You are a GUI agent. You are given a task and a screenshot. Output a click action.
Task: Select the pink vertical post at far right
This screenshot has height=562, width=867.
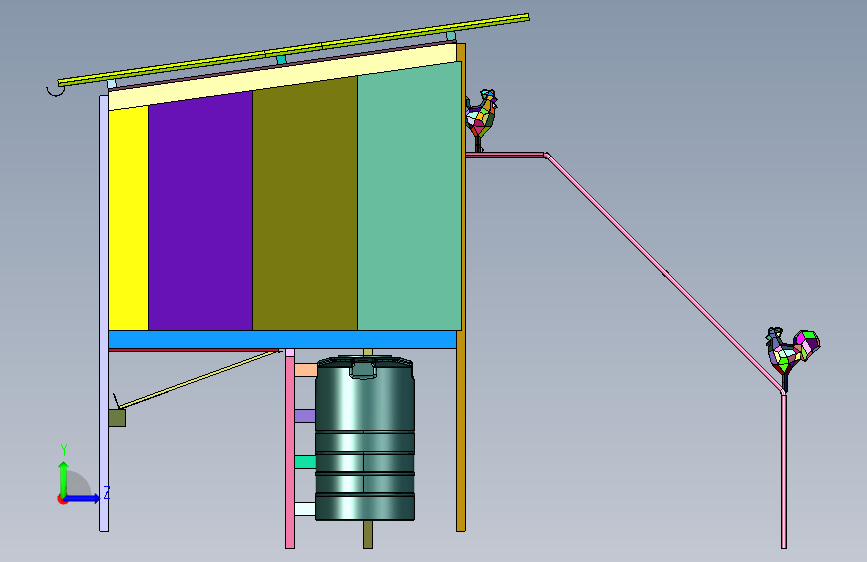pos(784,470)
